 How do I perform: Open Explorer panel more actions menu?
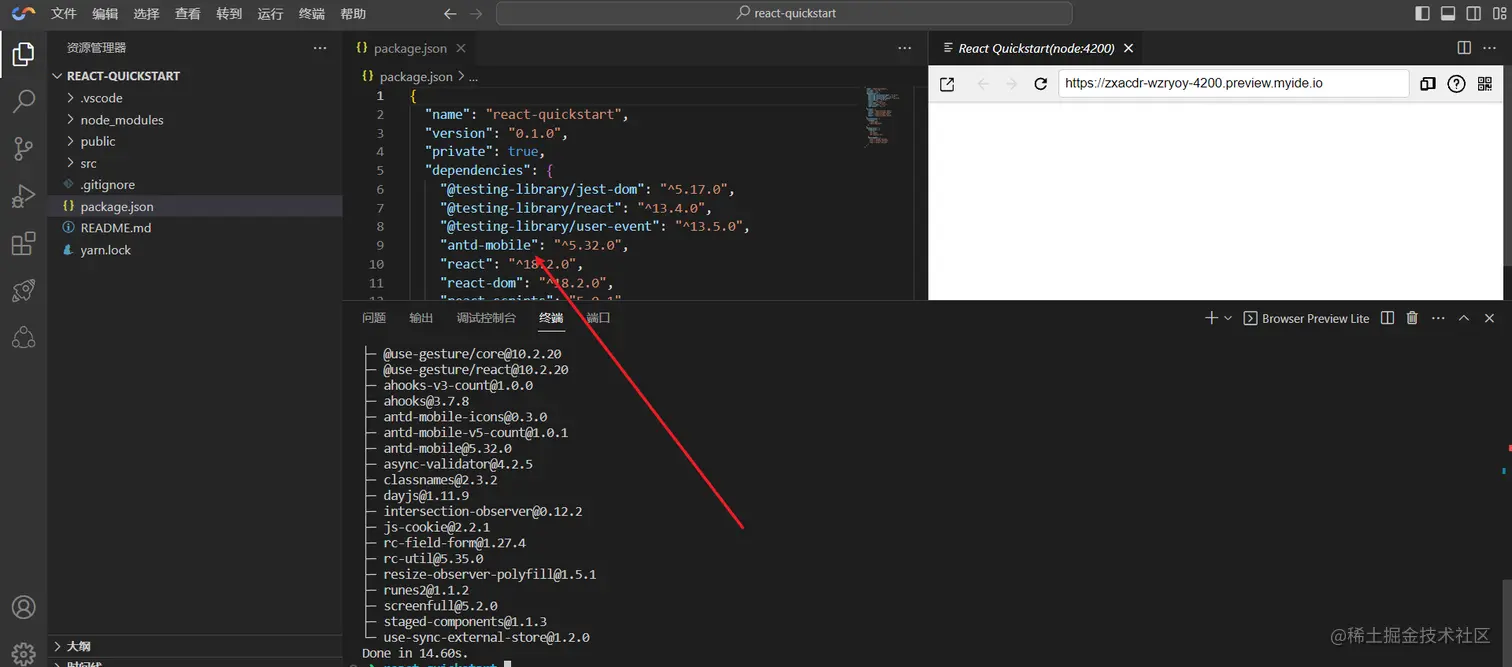click(x=320, y=48)
